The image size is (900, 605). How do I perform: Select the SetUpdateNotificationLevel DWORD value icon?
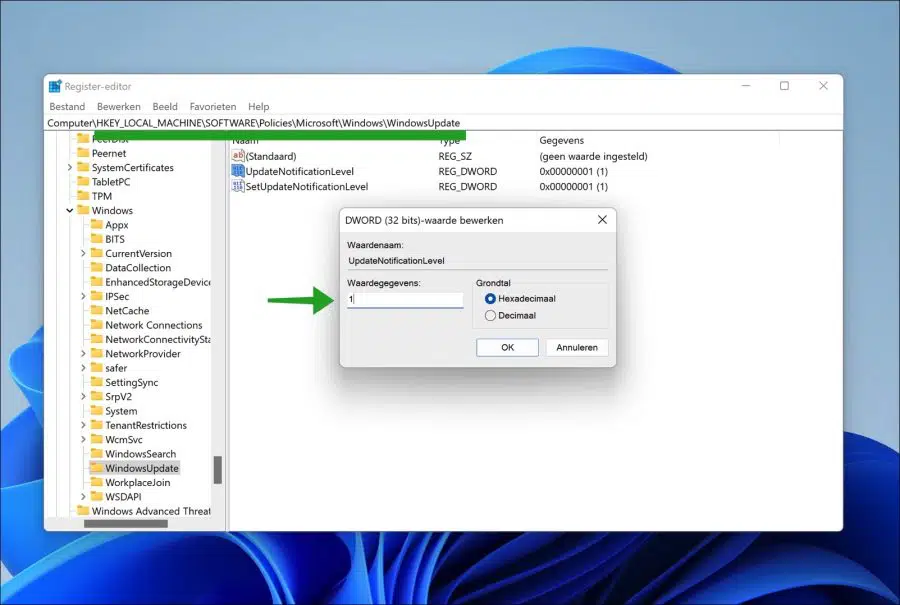[238, 186]
